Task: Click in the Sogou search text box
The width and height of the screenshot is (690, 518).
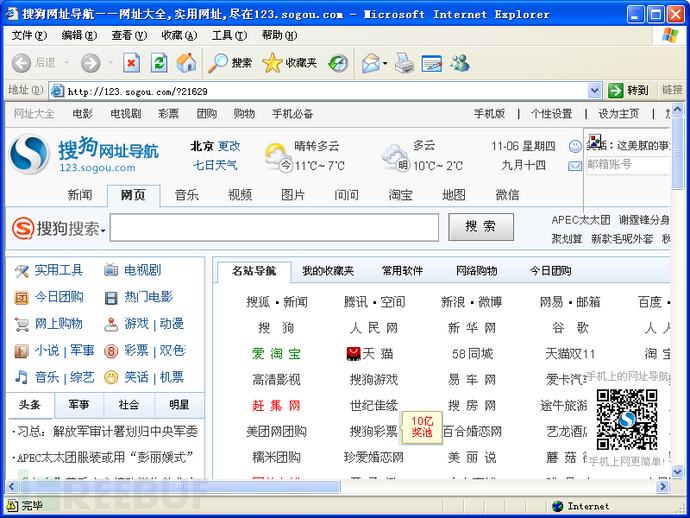Action: coord(274,228)
